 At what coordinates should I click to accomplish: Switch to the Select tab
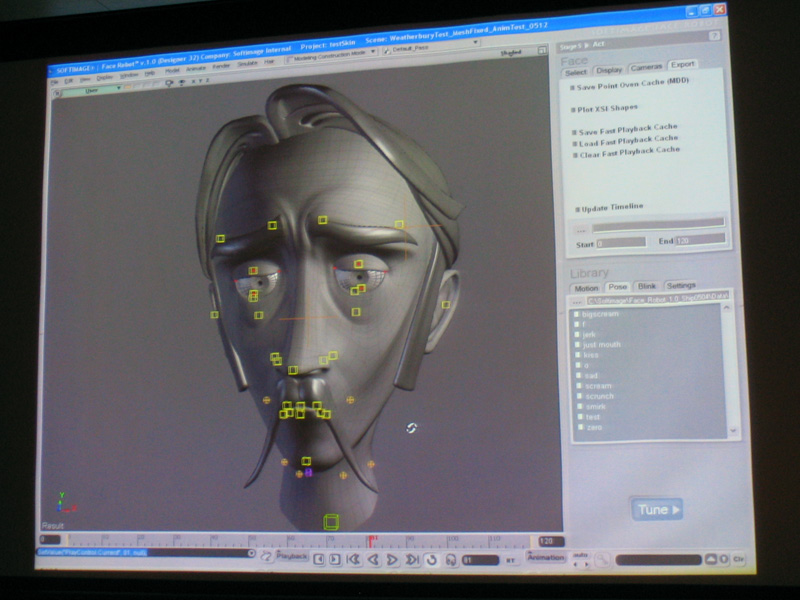coord(576,72)
